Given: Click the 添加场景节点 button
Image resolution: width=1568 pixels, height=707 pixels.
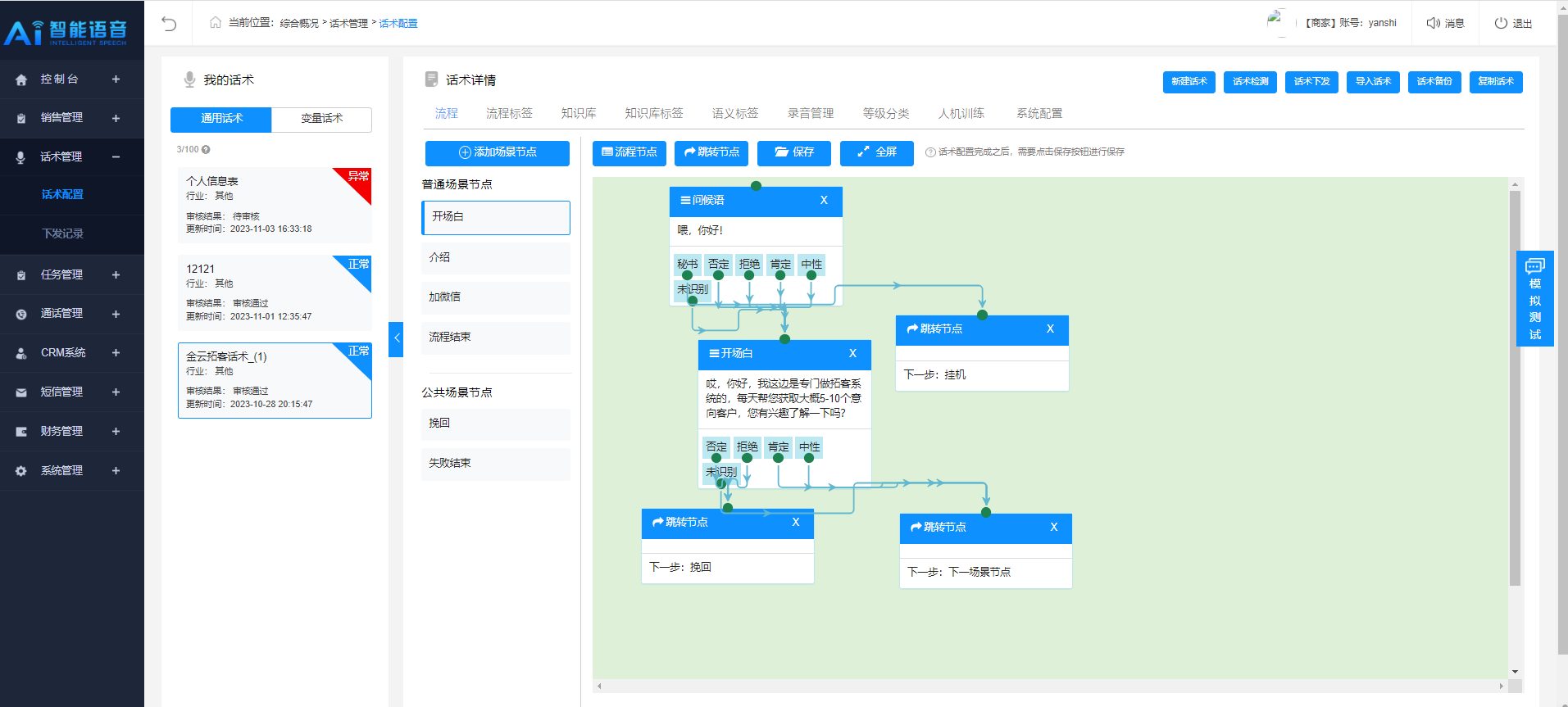Looking at the screenshot, I should coord(498,153).
